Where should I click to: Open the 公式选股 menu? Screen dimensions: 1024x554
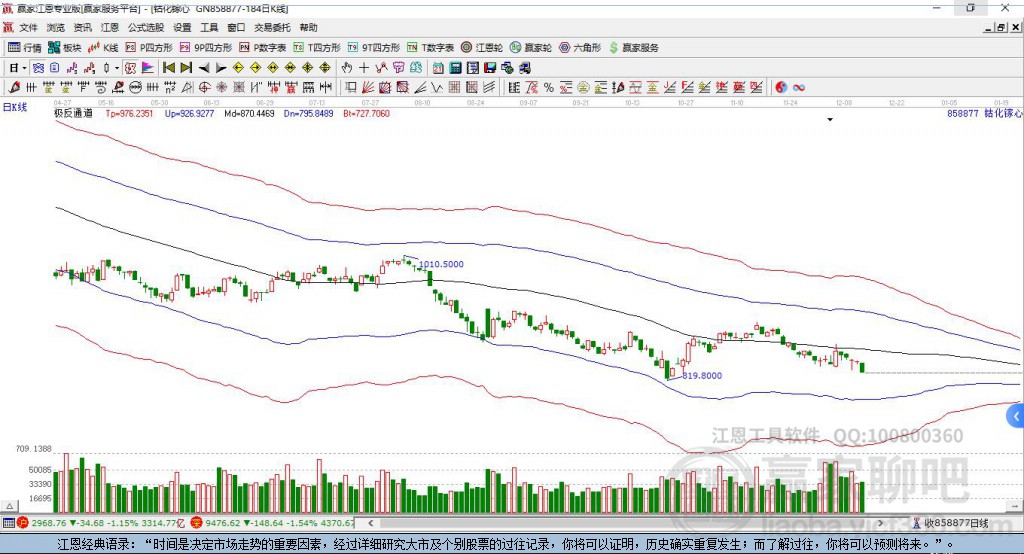pyautogui.click(x=146, y=27)
